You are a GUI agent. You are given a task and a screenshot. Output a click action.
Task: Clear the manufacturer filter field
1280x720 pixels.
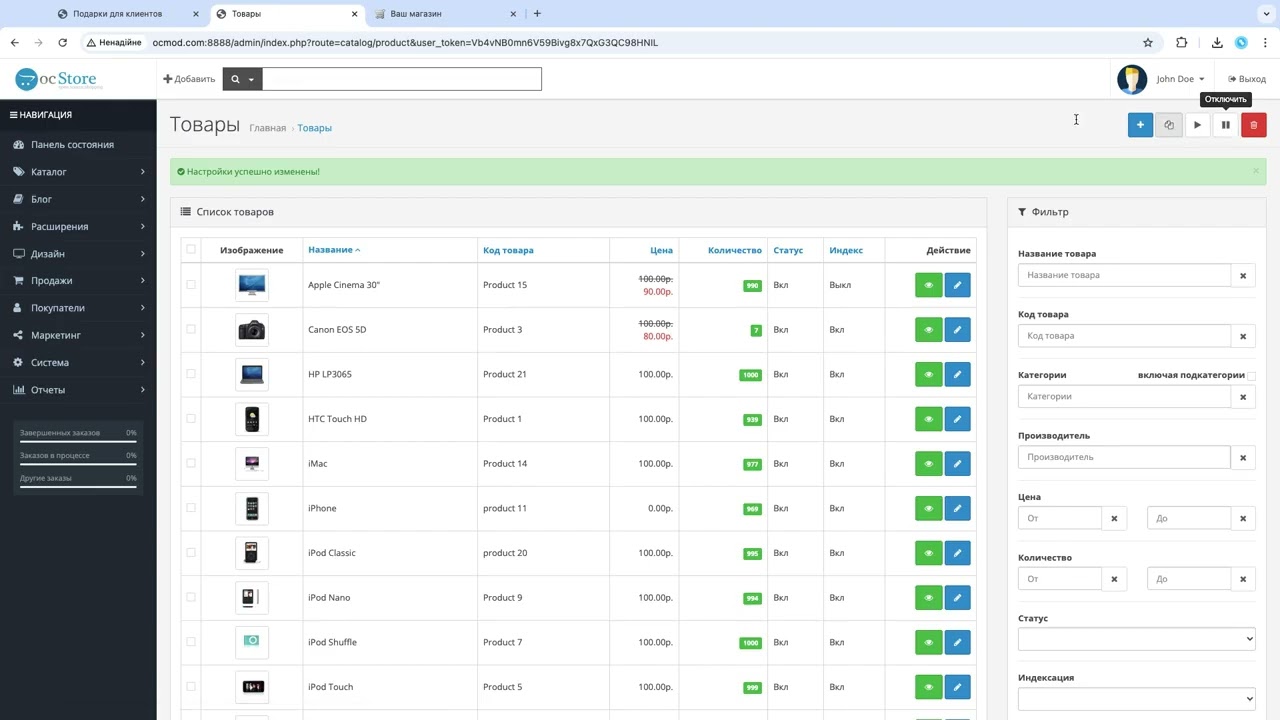click(x=1243, y=457)
